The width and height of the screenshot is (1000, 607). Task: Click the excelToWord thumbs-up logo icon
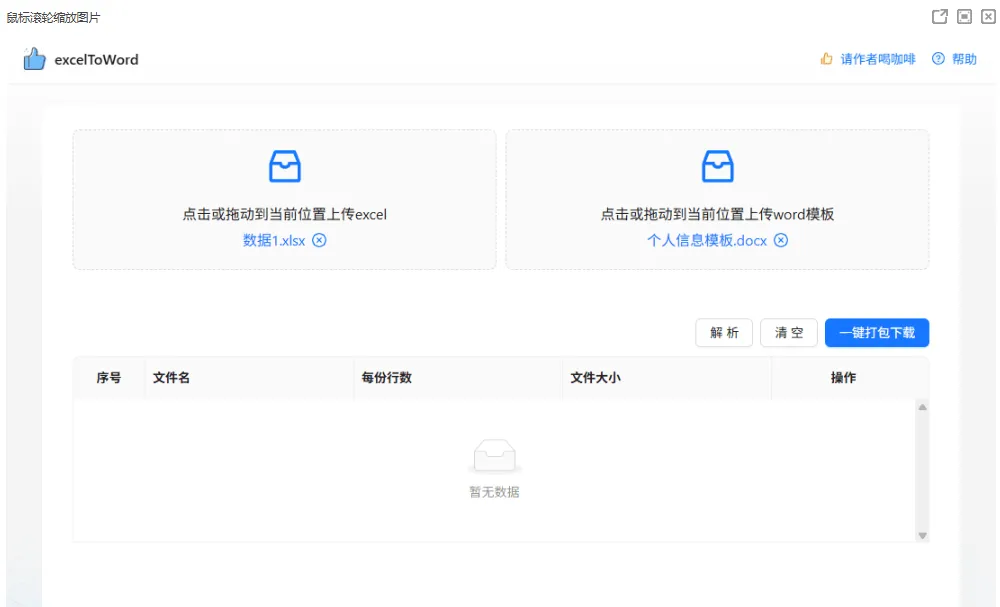[x=34, y=59]
